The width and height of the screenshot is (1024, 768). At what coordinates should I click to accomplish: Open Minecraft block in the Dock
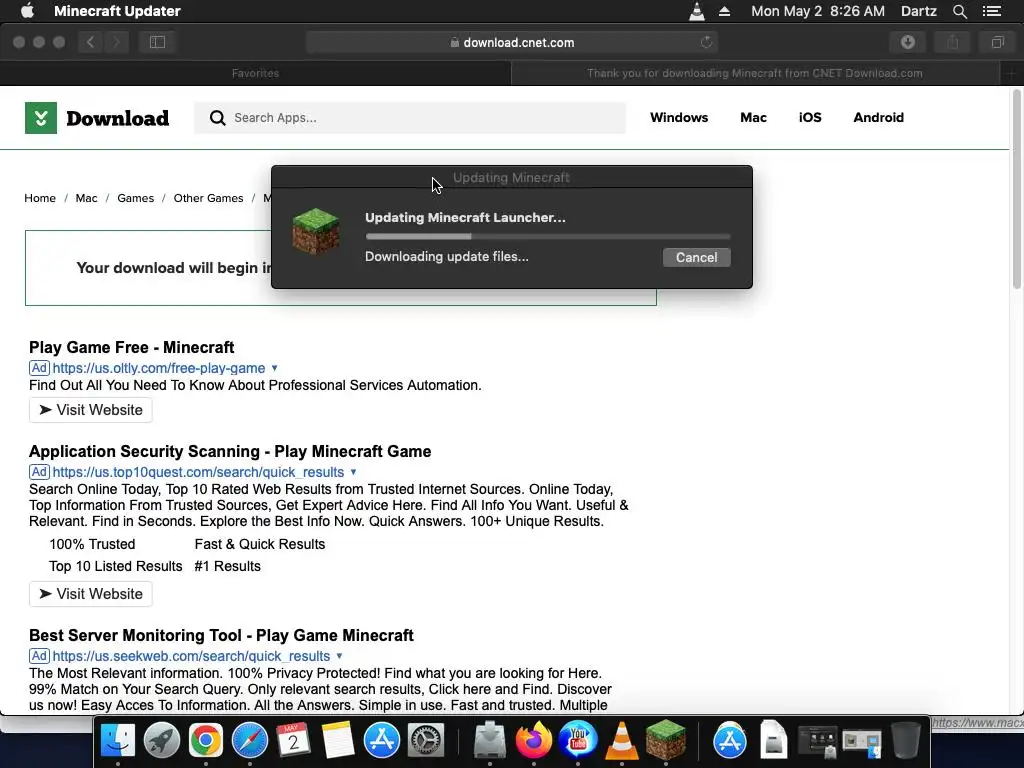[665, 741]
